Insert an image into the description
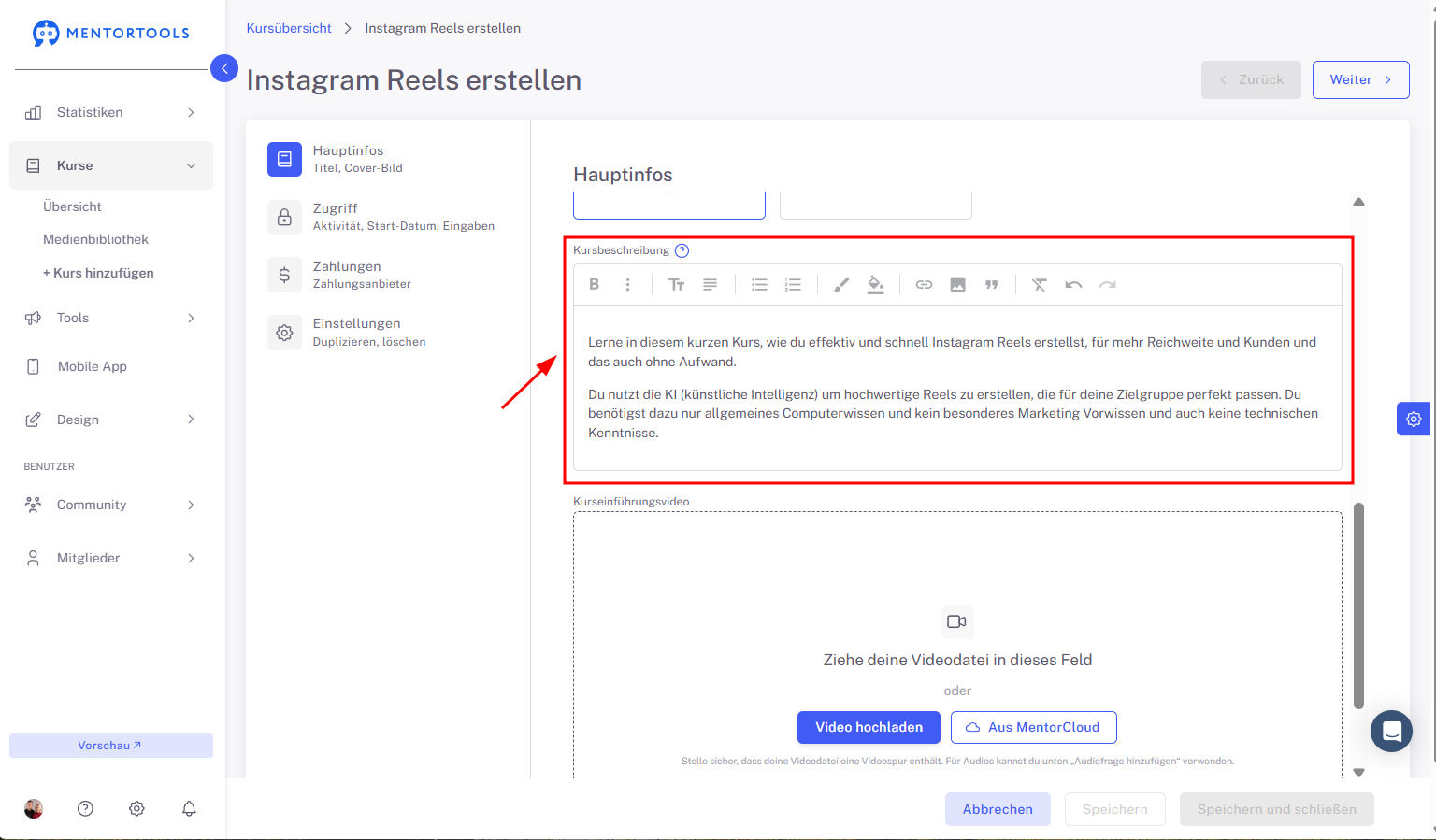Viewport: 1436px width, 840px height. [x=957, y=285]
